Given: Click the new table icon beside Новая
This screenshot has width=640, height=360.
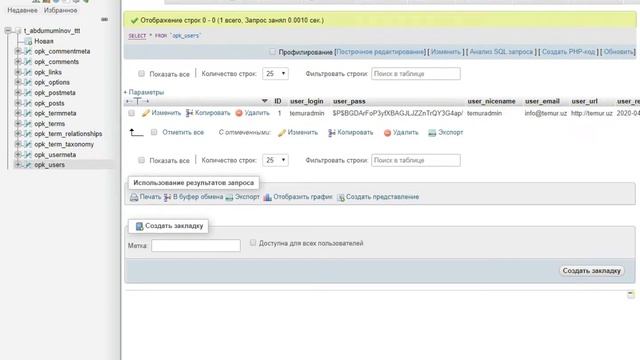Looking at the screenshot, I should pyautogui.click(x=28, y=41).
